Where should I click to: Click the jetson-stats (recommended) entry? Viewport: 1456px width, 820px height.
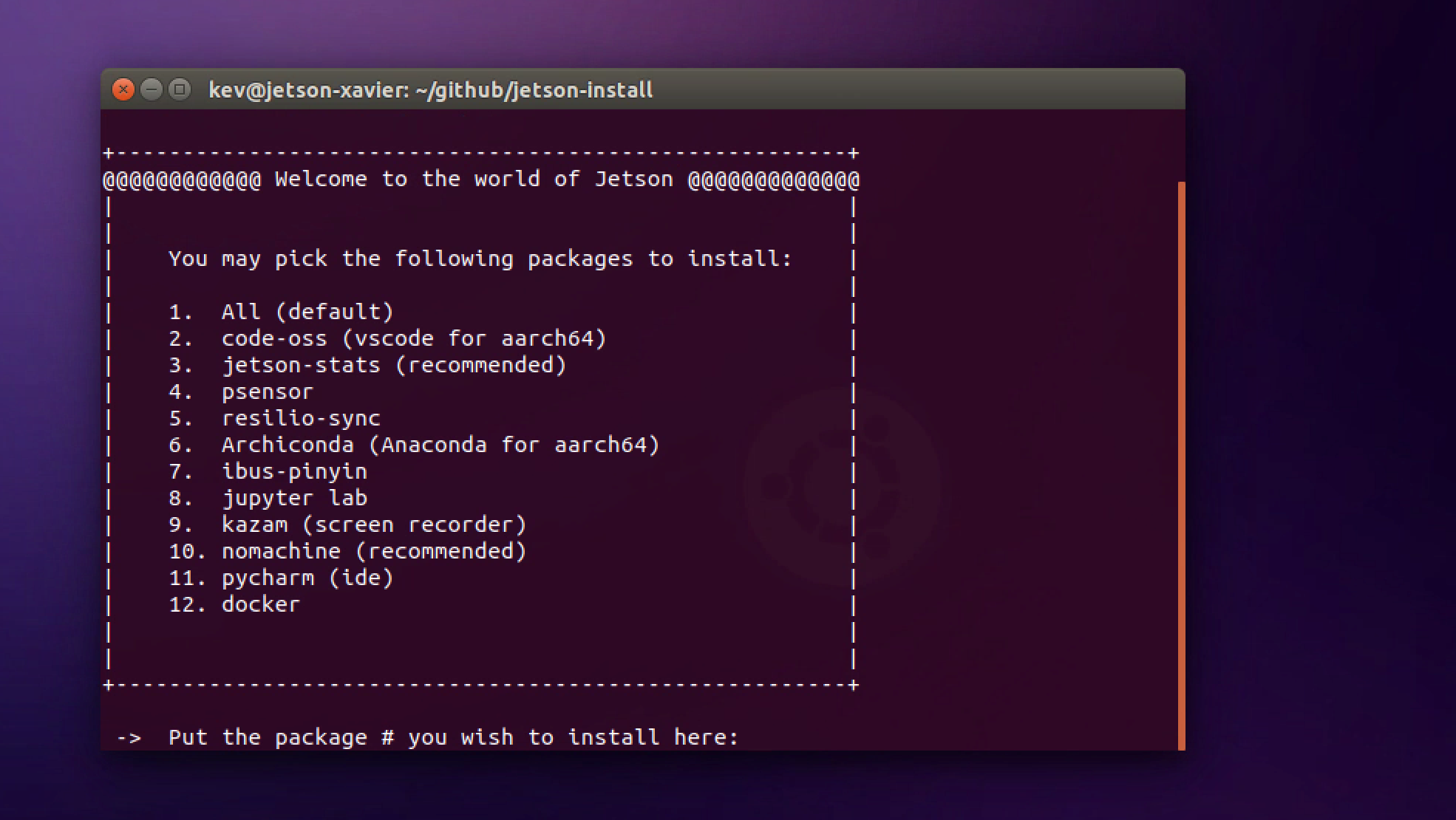393,365
